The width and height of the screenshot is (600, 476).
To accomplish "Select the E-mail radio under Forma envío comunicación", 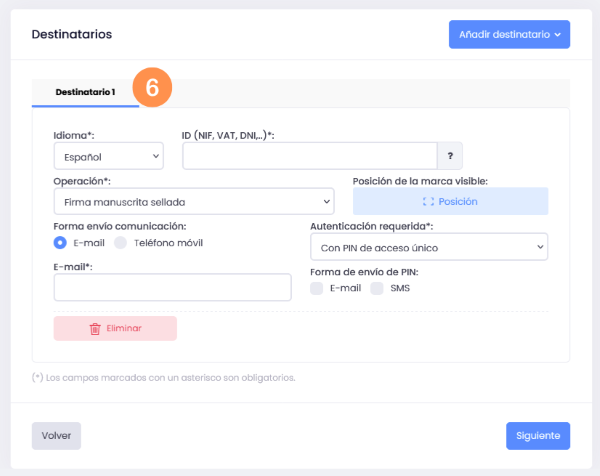I will [60, 243].
